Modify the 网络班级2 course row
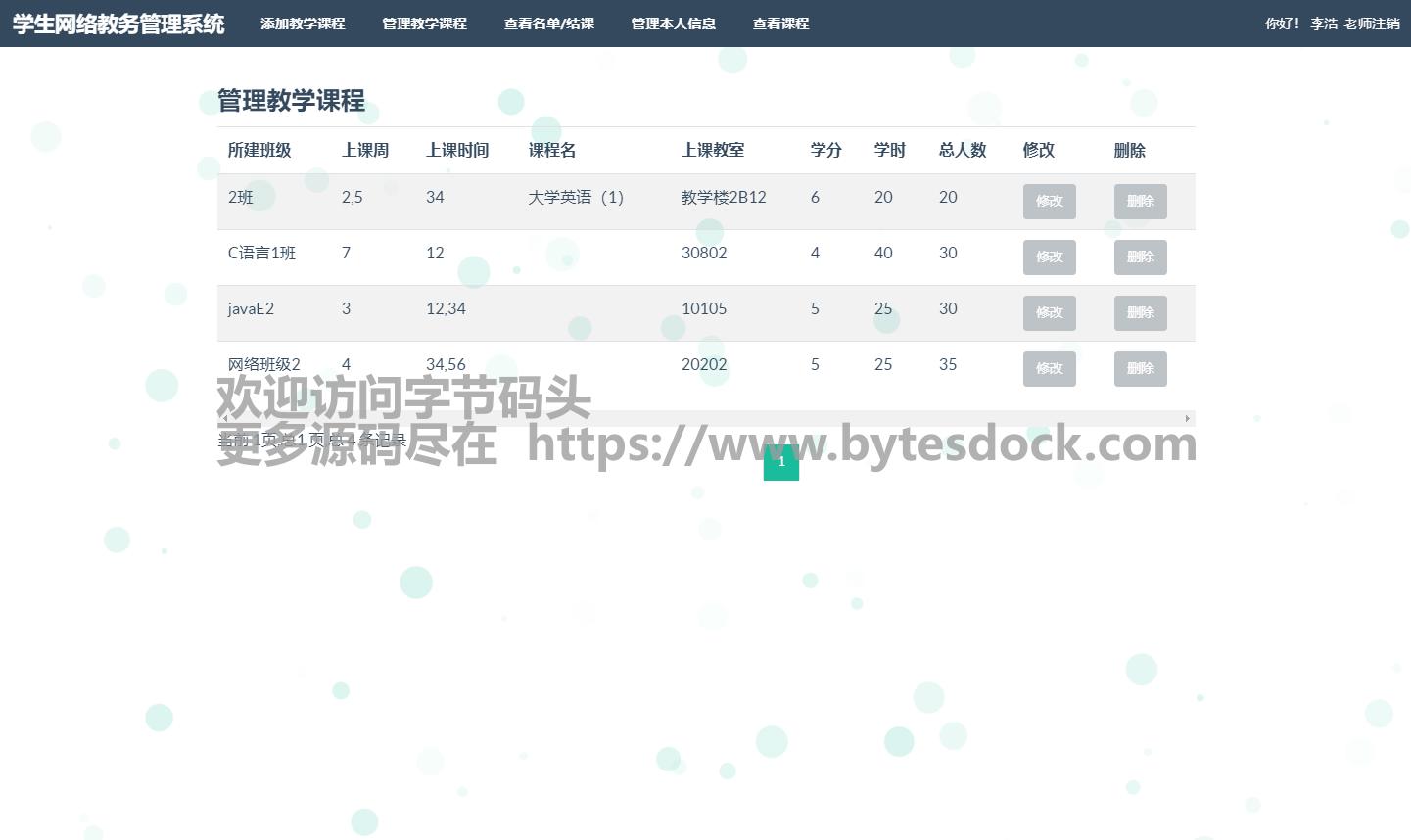This screenshot has height=840, width=1411. [x=1049, y=369]
